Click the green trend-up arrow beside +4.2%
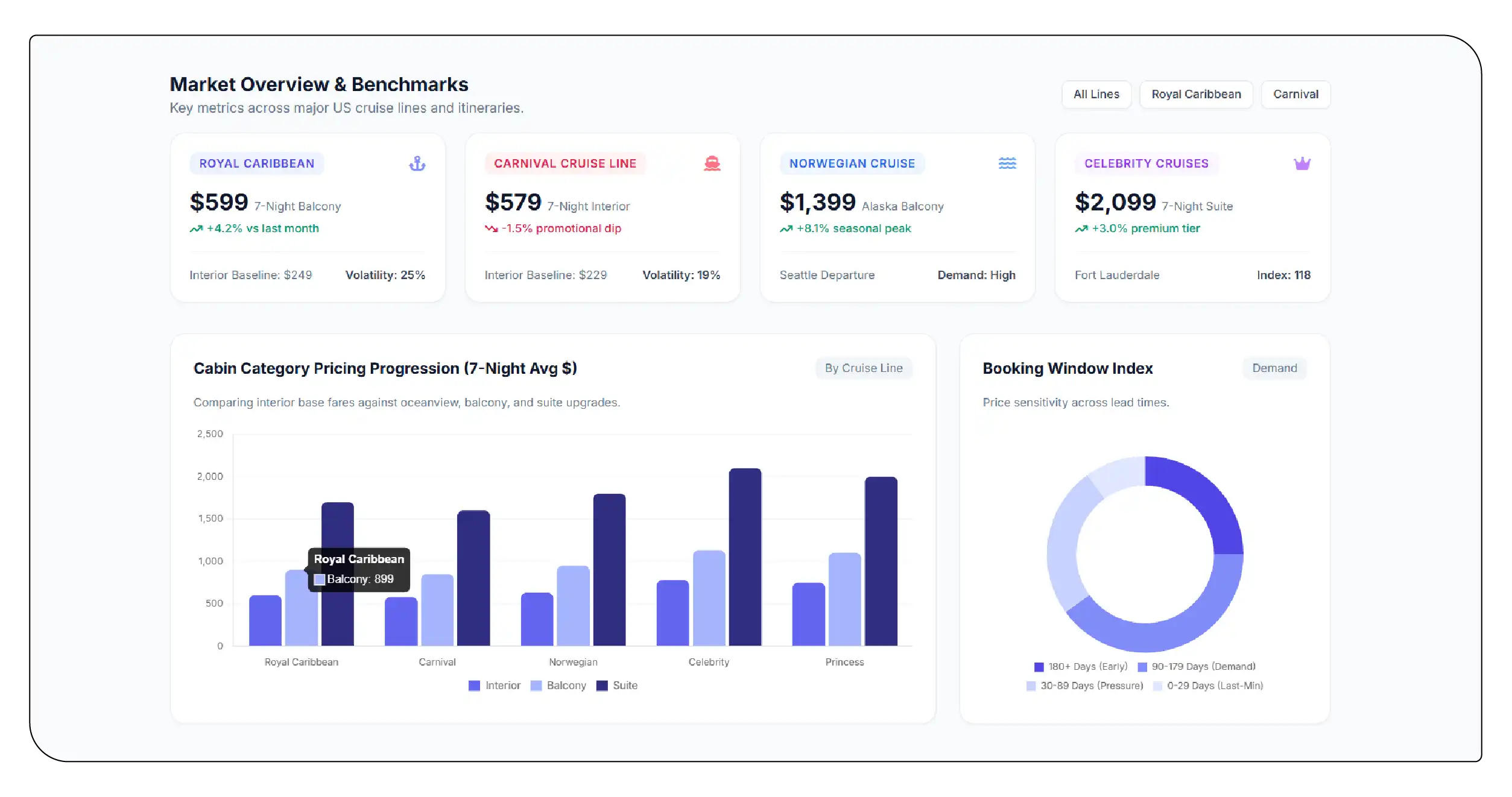Viewport: 1512px width, 797px height. 196,228
